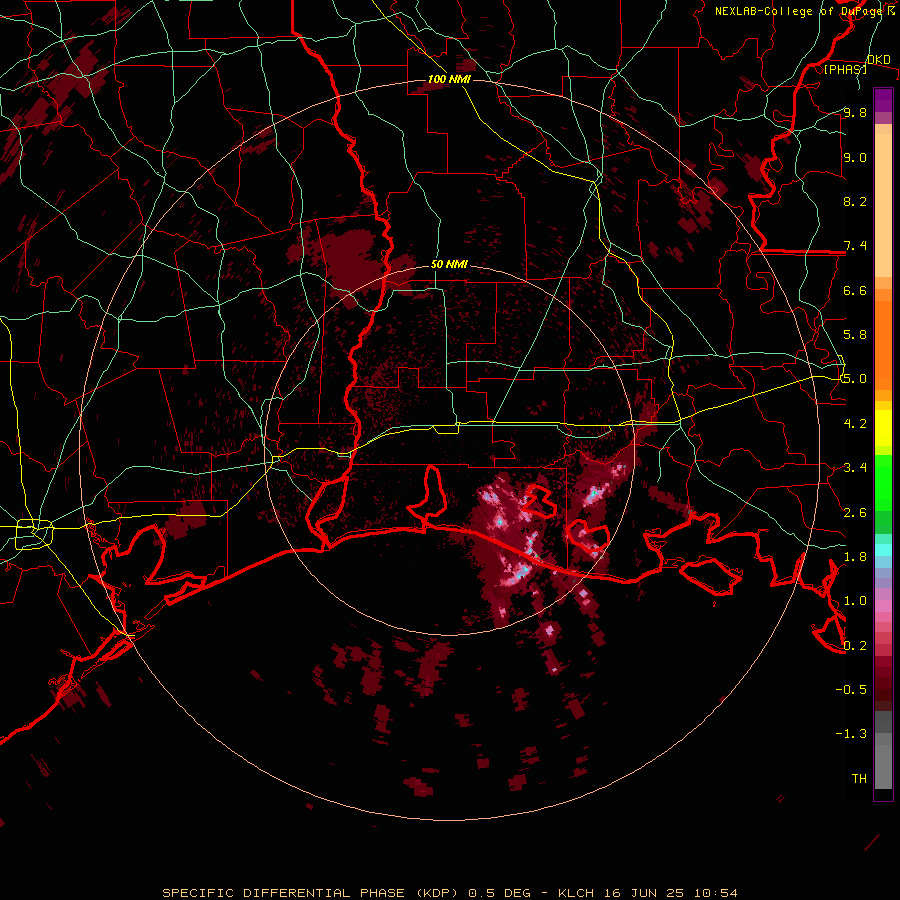Viewport: 900px width, 900px height.
Task: Click the 9.0 value on color scale
Action: pyautogui.click(x=855, y=157)
